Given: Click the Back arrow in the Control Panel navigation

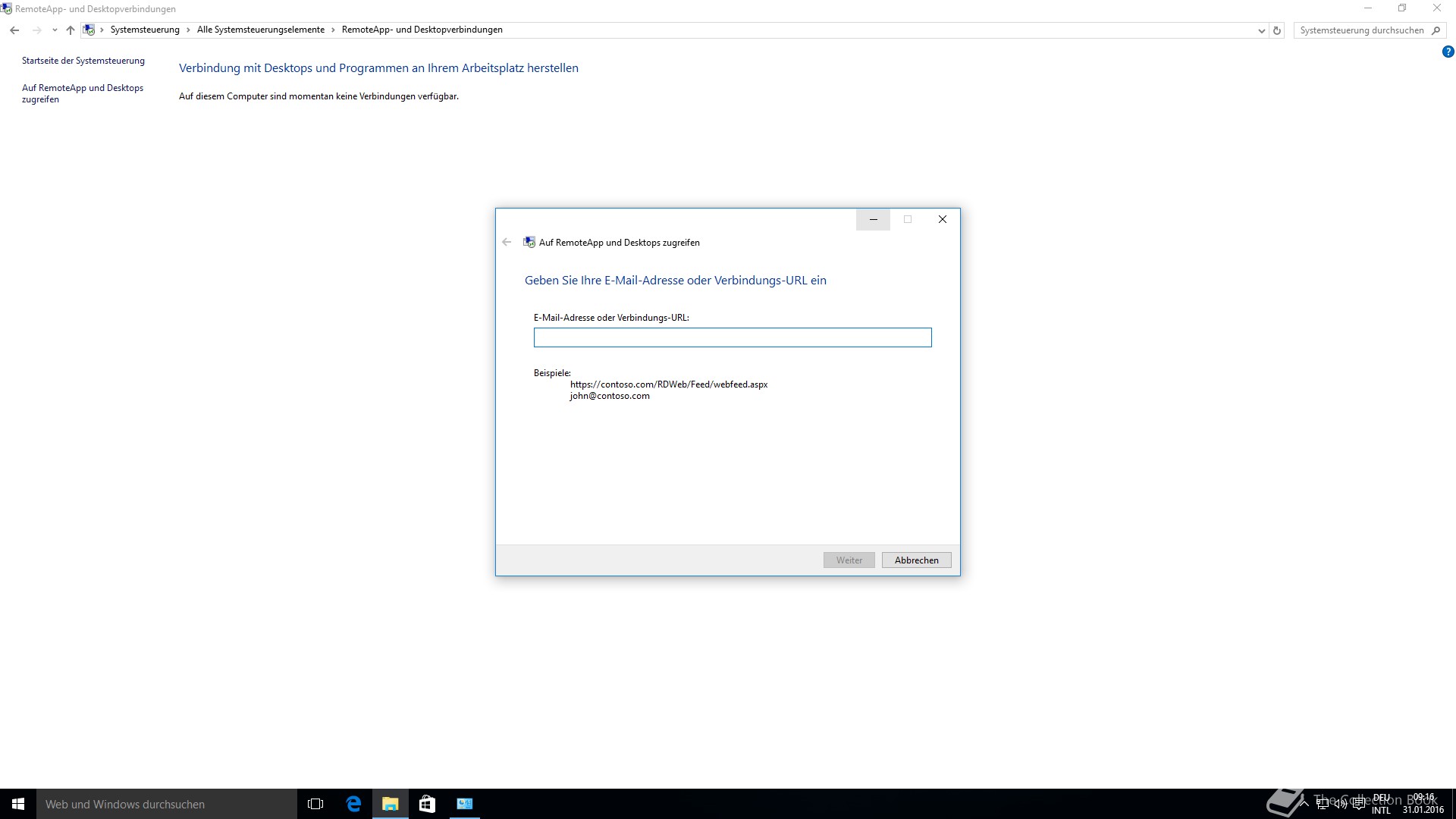Looking at the screenshot, I should click(x=14, y=30).
